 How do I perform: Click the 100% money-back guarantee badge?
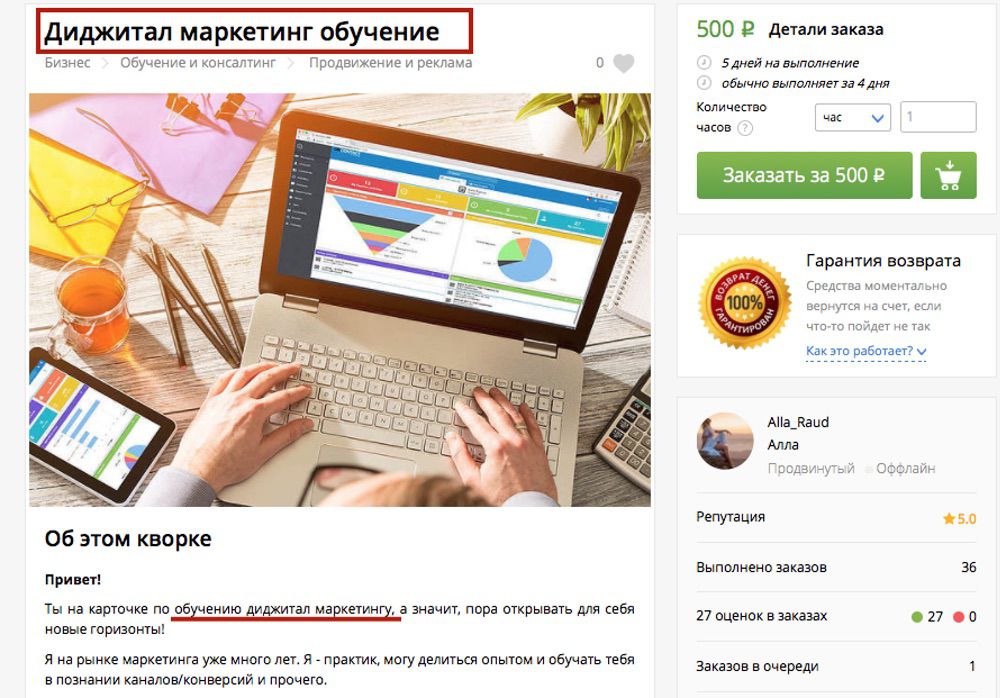click(745, 302)
